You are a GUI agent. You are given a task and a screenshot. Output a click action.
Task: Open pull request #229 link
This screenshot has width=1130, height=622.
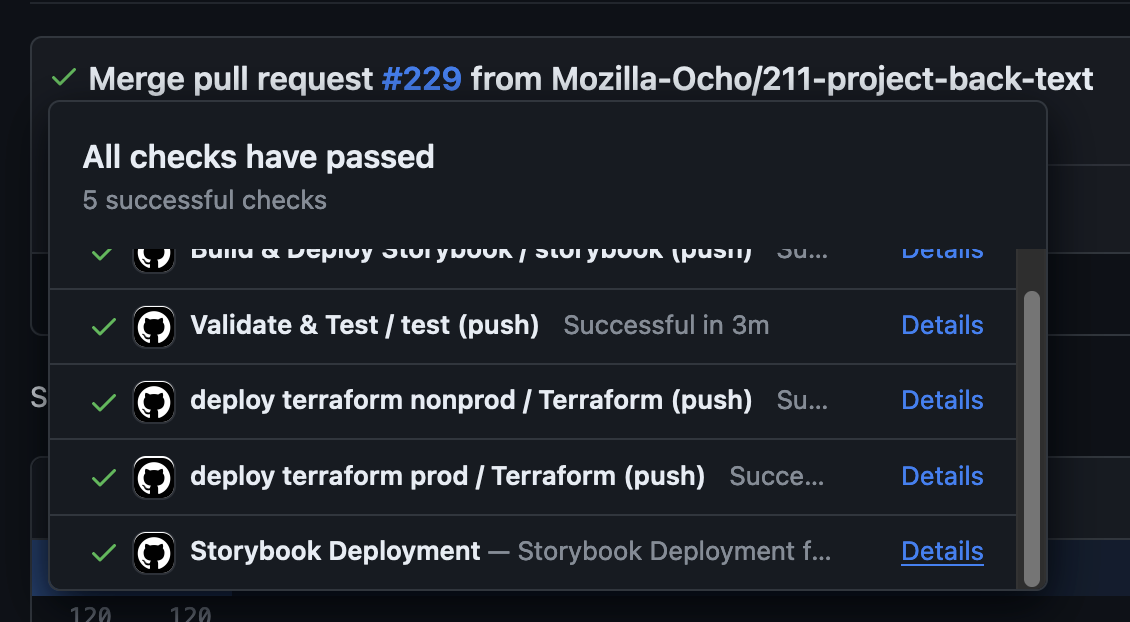[x=422, y=79]
